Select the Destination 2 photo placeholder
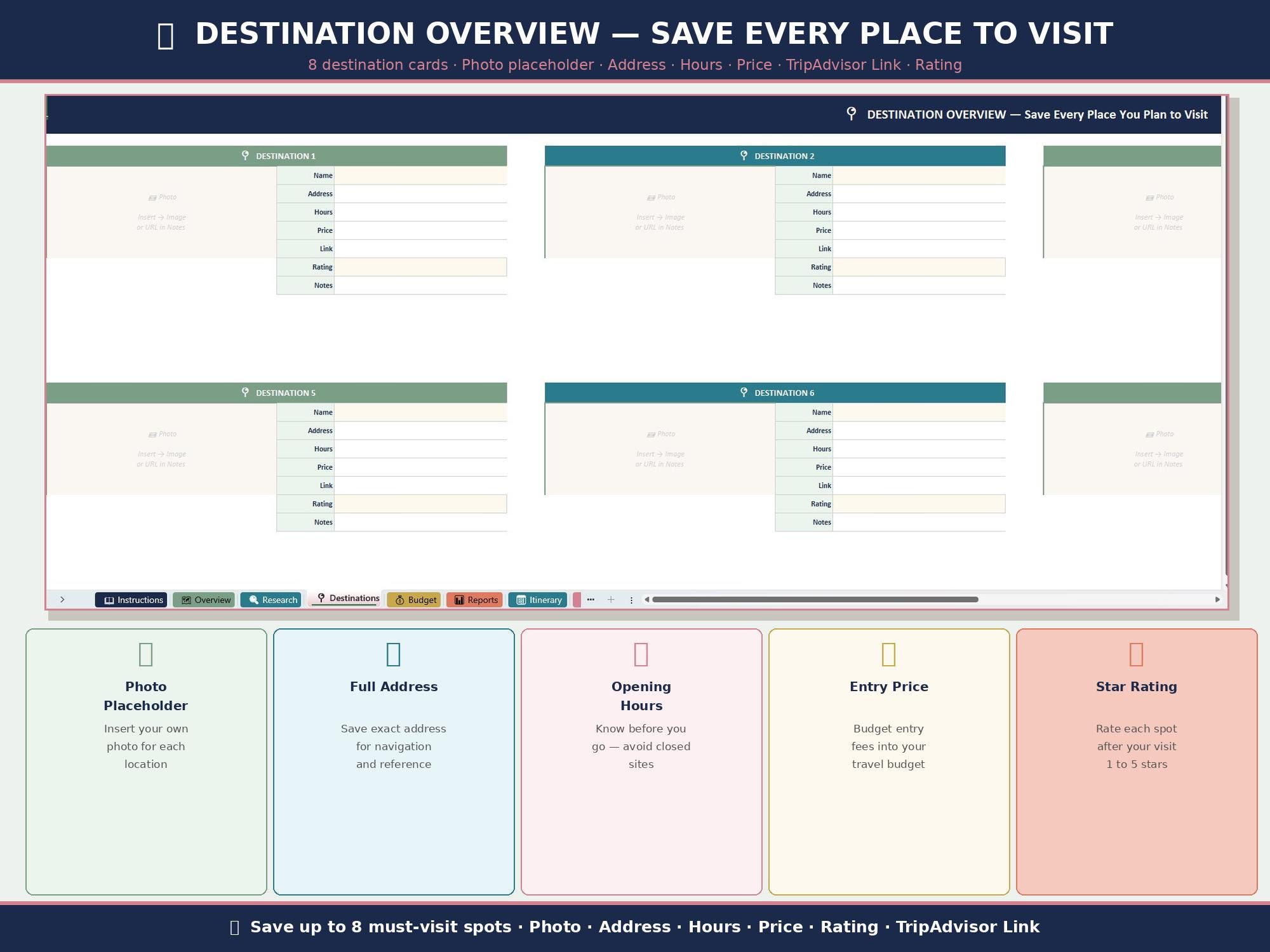This screenshot has width=1270, height=952. (x=660, y=212)
